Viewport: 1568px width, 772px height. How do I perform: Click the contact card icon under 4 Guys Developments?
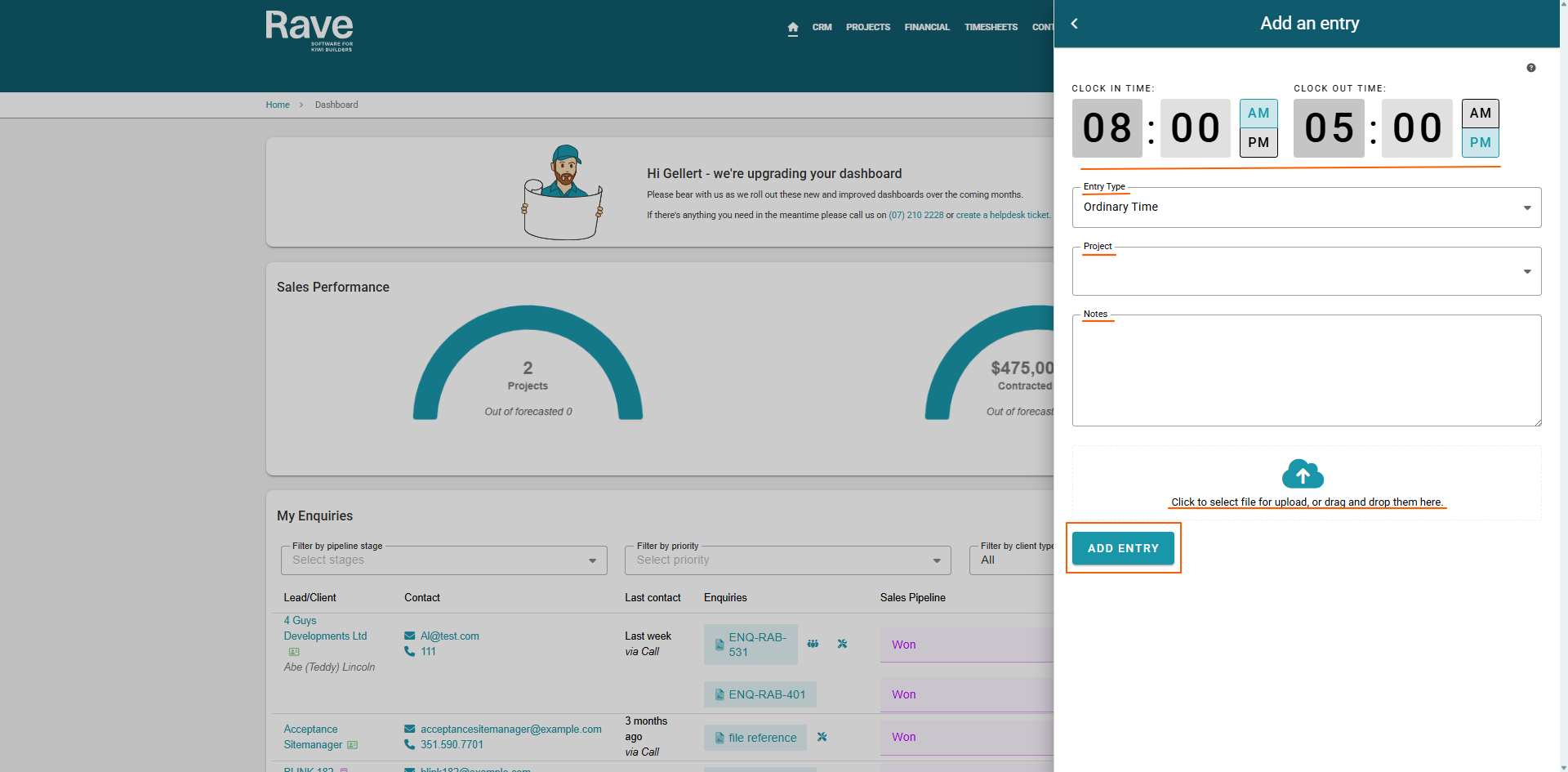pos(294,652)
